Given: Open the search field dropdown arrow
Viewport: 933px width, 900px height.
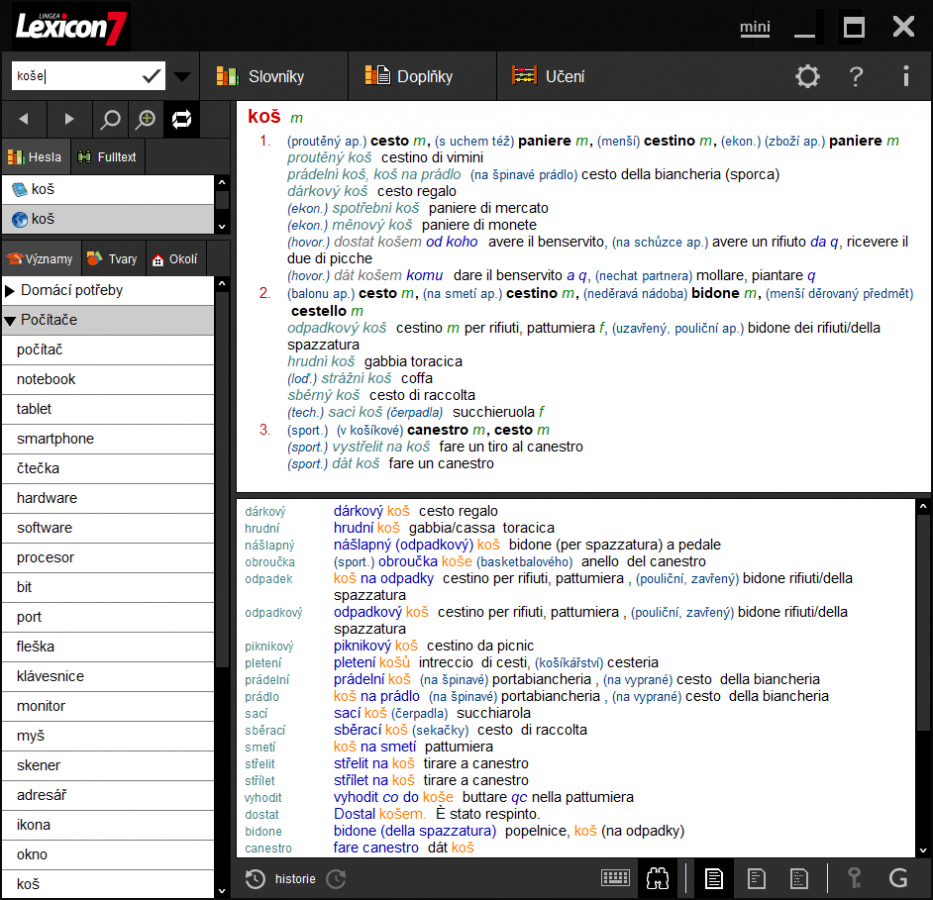Looking at the screenshot, I should point(181,75).
